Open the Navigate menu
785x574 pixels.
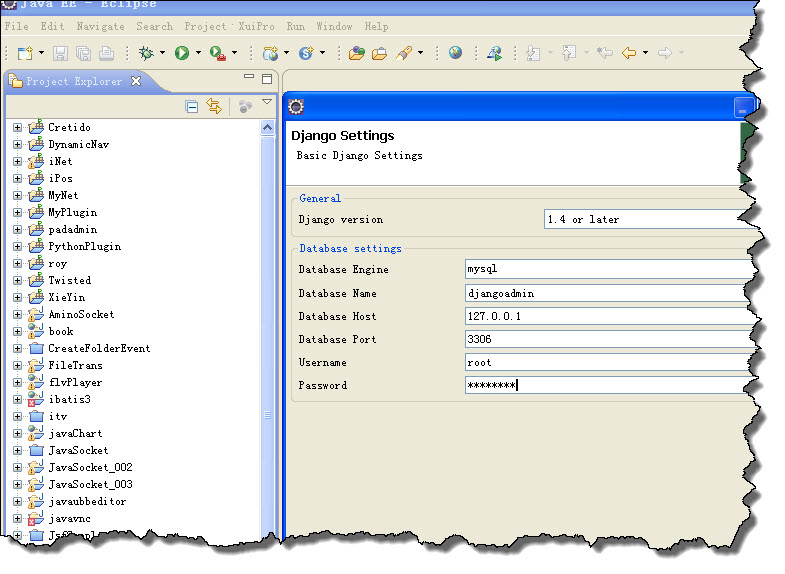[101, 26]
